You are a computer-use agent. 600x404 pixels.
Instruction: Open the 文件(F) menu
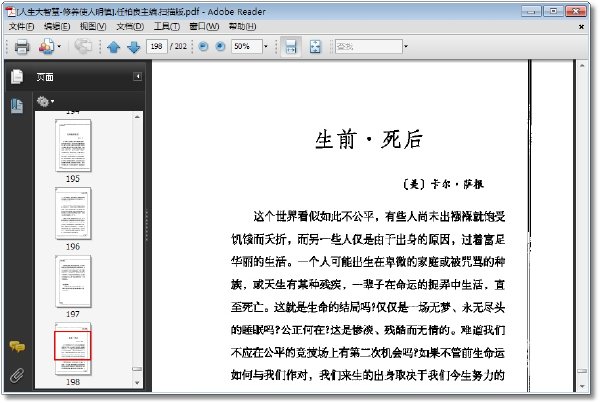21,26
